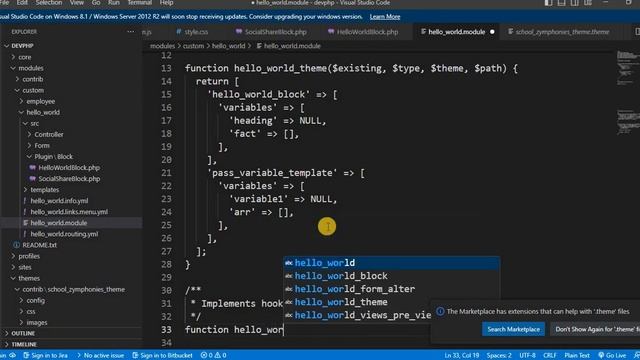Screen dimensions: 640x360
Task: Click the hello_world breadcrumb segment
Action: (229, 46)
